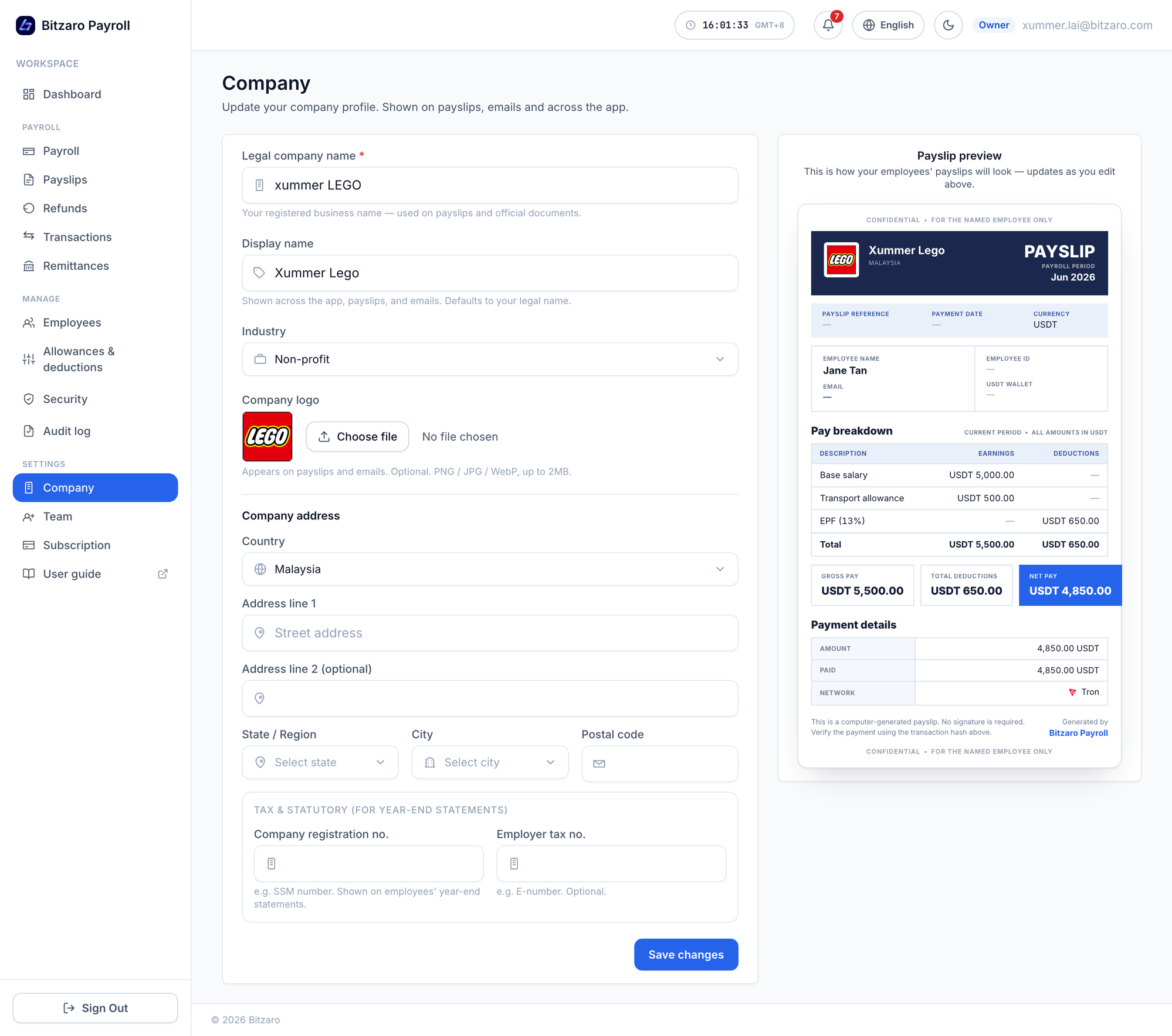Focus the Company registration no. field
The height and width of the screenshot is (1036, 1172).
coord(368,864)
